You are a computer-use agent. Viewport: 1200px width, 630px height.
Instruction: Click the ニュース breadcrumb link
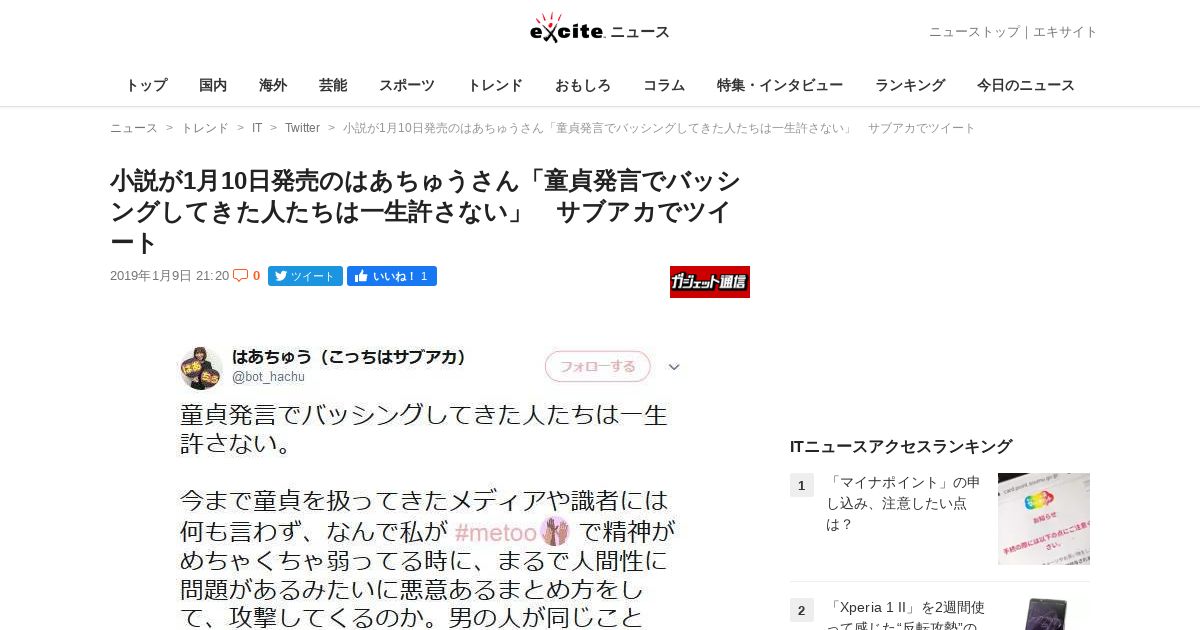pos(134,128)
